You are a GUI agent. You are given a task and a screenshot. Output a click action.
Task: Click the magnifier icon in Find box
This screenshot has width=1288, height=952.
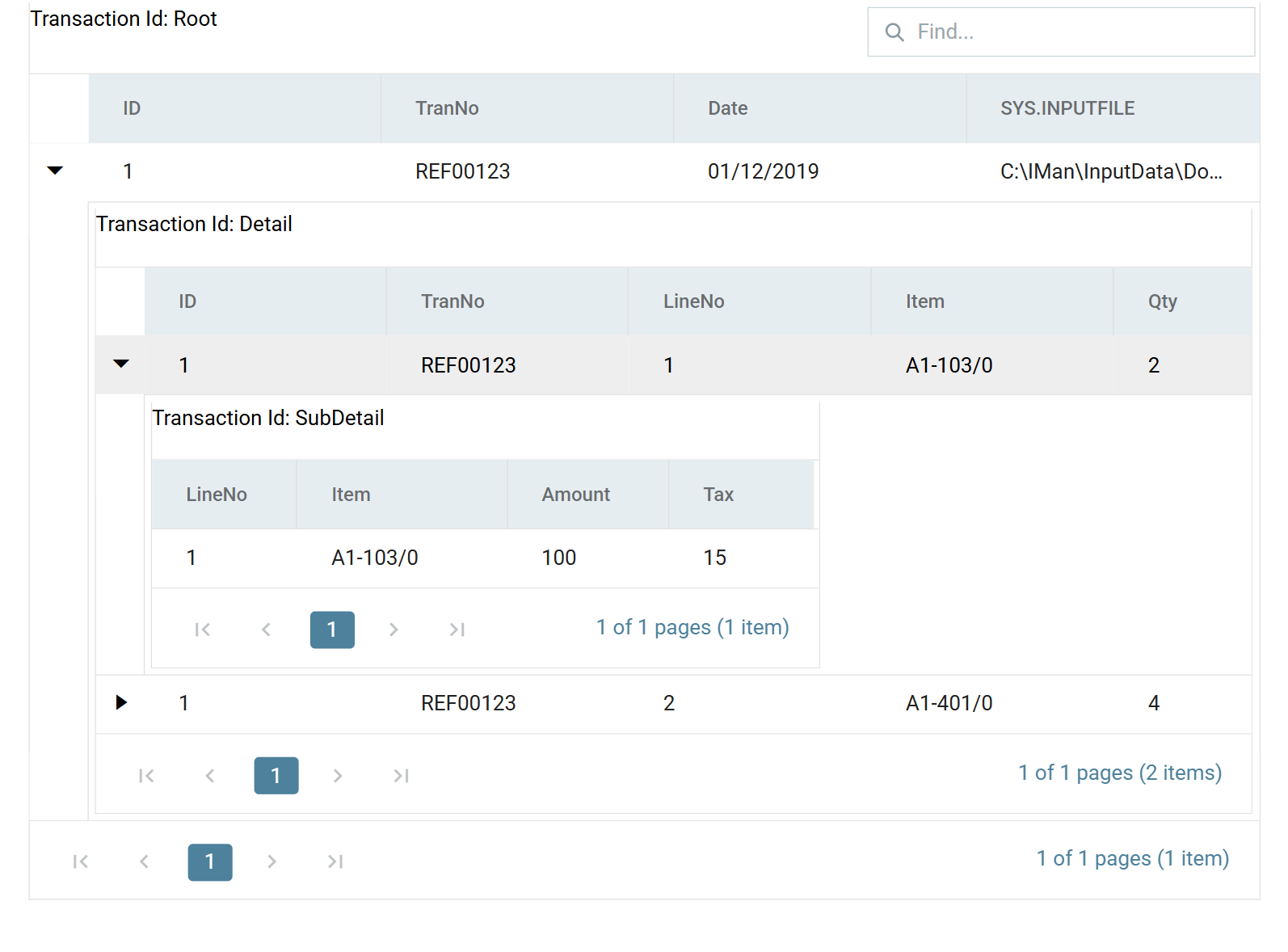click(894, 32)
